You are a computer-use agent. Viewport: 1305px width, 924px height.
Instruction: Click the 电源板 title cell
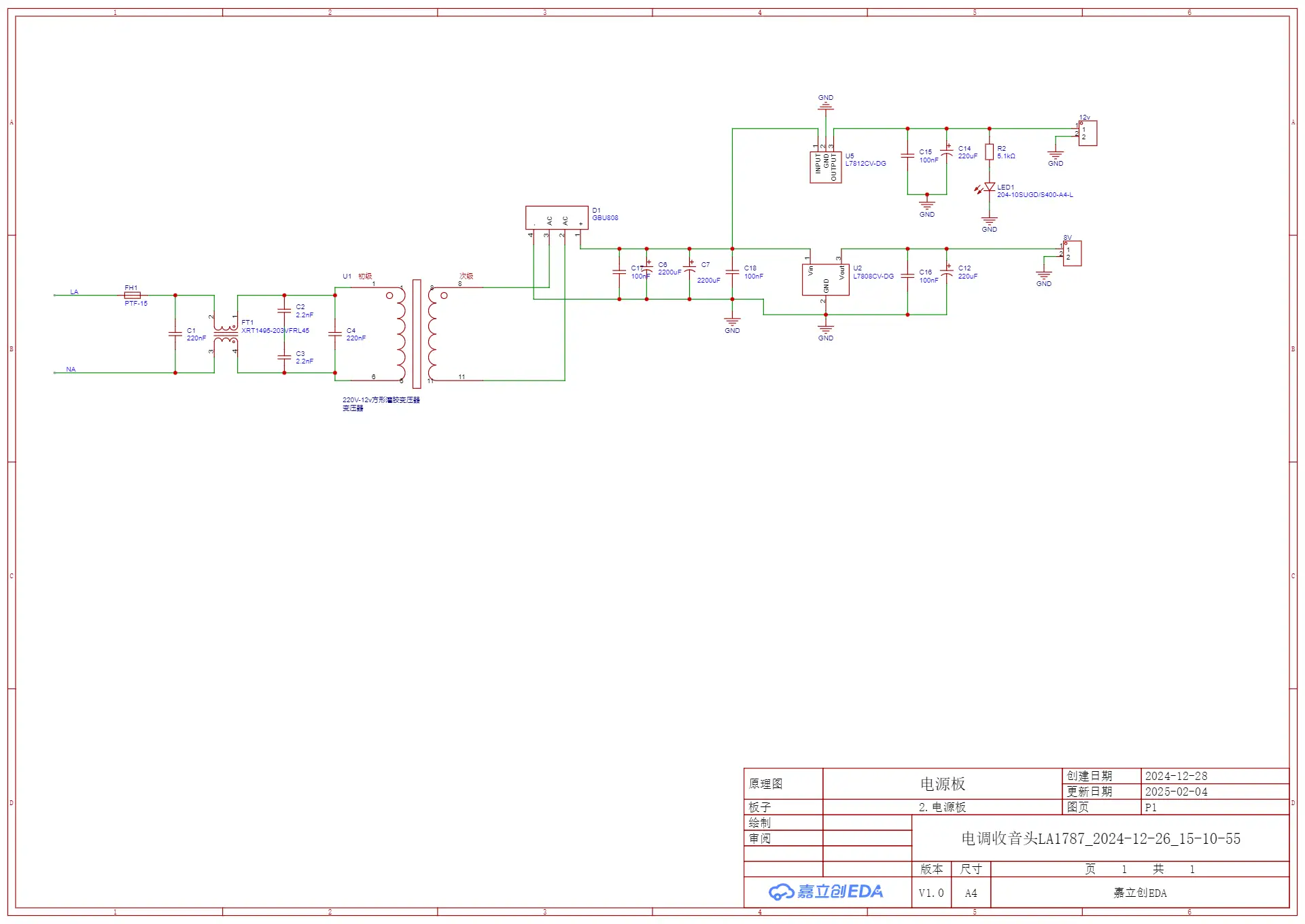[943, 784]
